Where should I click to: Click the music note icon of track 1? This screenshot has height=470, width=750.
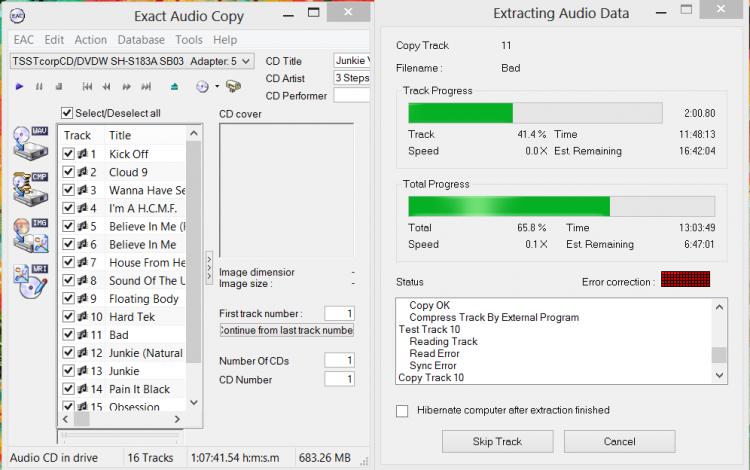tap(83, 154)
